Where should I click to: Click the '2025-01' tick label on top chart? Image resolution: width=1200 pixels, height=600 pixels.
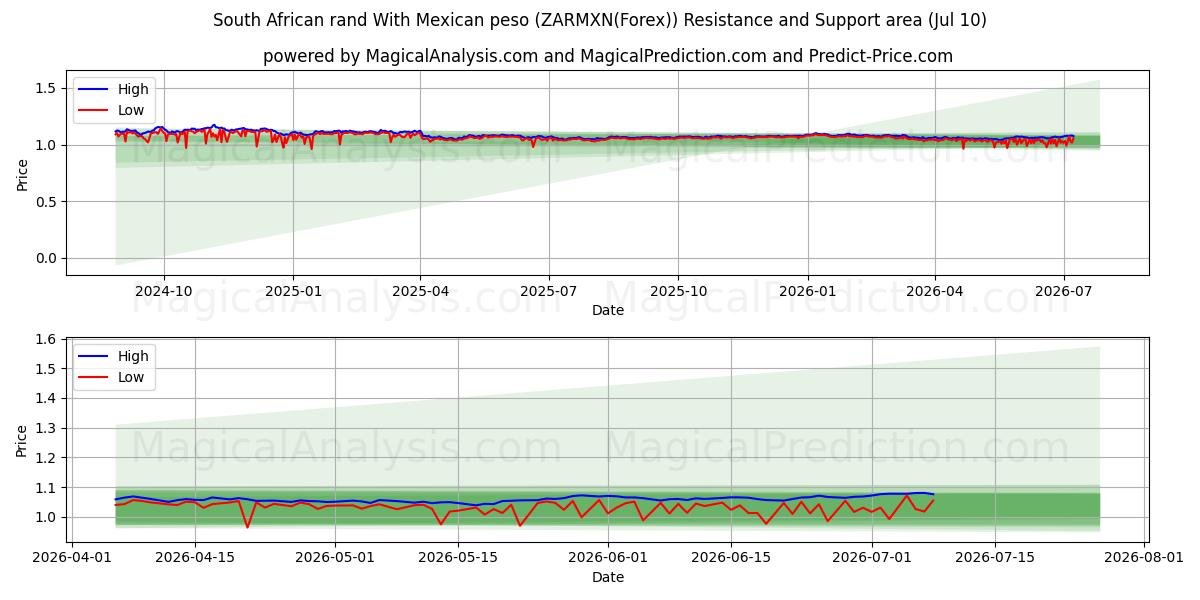(x=293, y=291)
